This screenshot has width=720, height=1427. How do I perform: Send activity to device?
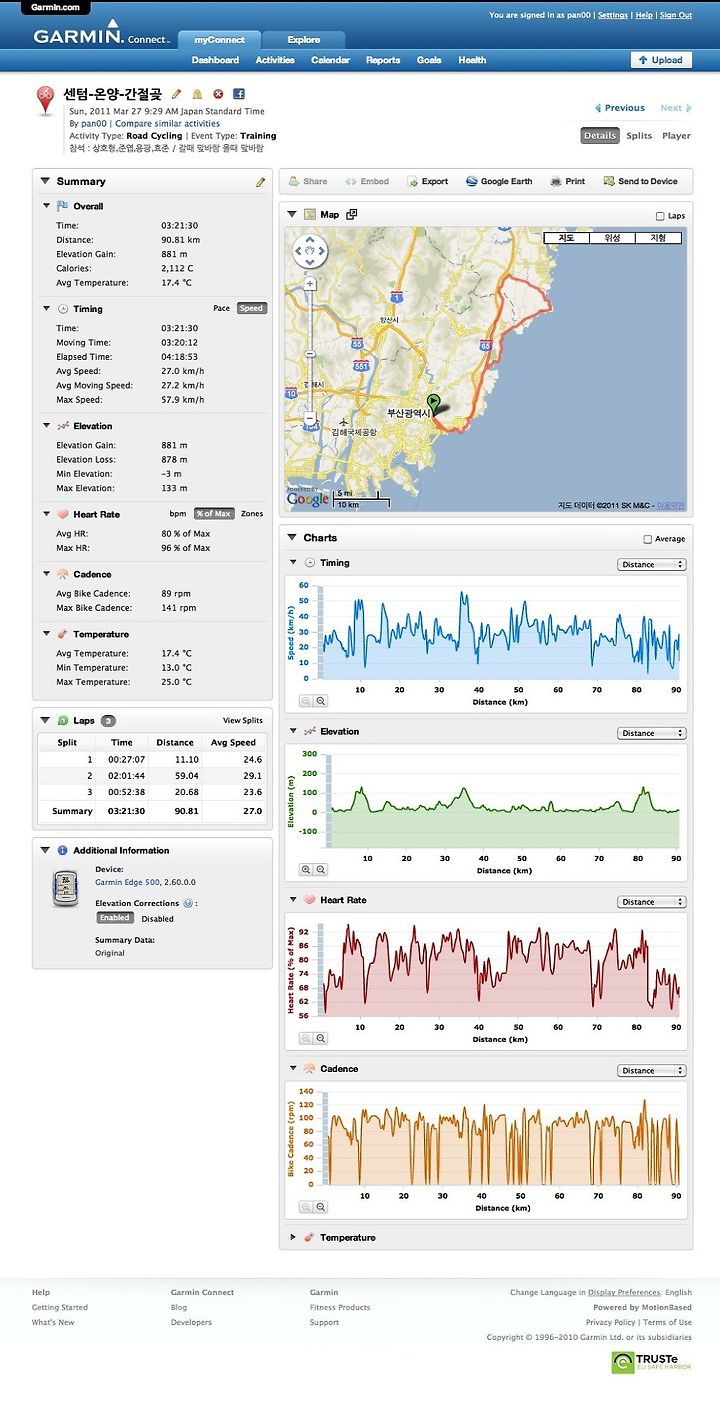640,182
